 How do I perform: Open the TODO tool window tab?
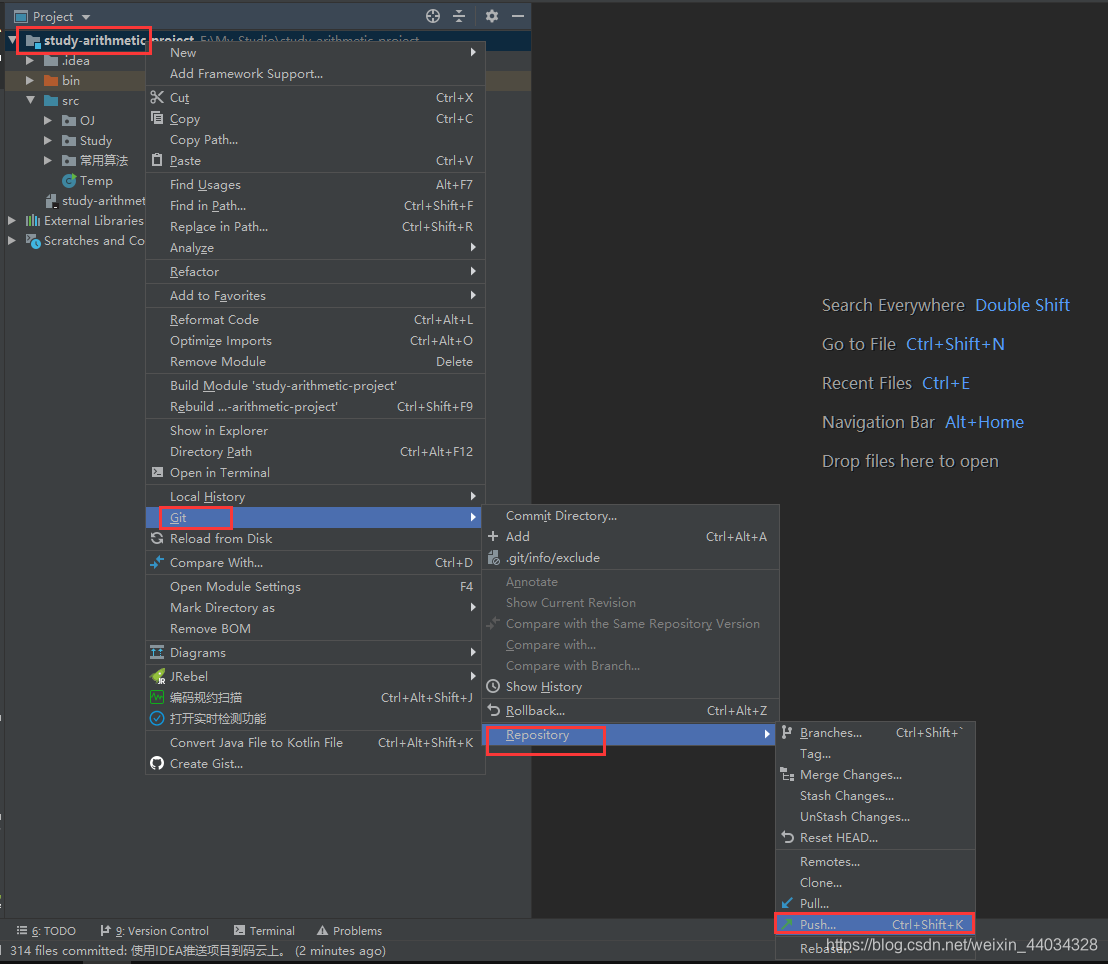tap(46, 931)
